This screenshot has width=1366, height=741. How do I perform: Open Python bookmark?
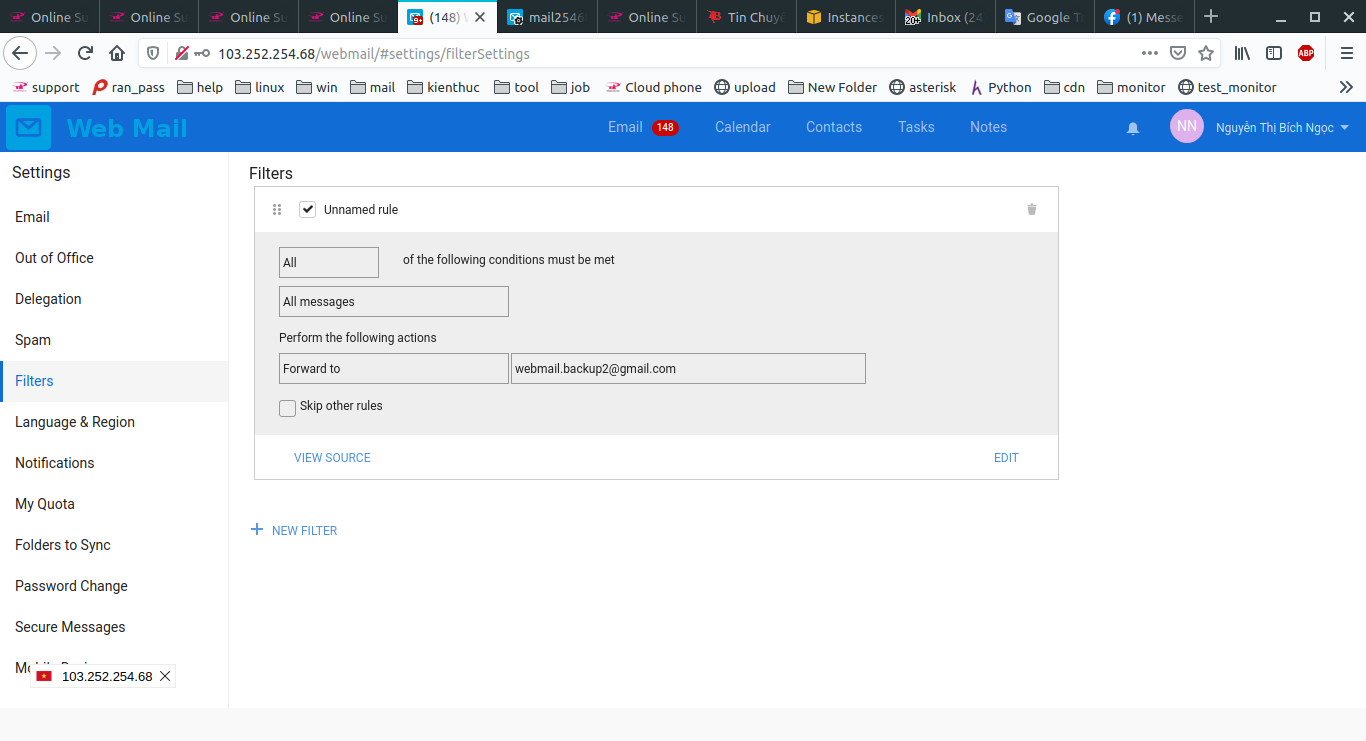pyautogui.click(x=1000, y=87)
